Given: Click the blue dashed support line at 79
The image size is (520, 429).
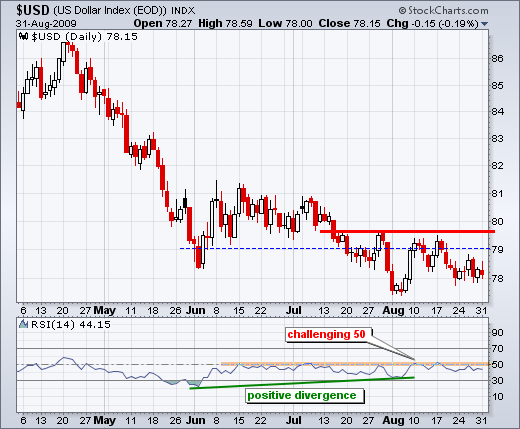Looking at the screenshot, I should [x=334, y=248].
